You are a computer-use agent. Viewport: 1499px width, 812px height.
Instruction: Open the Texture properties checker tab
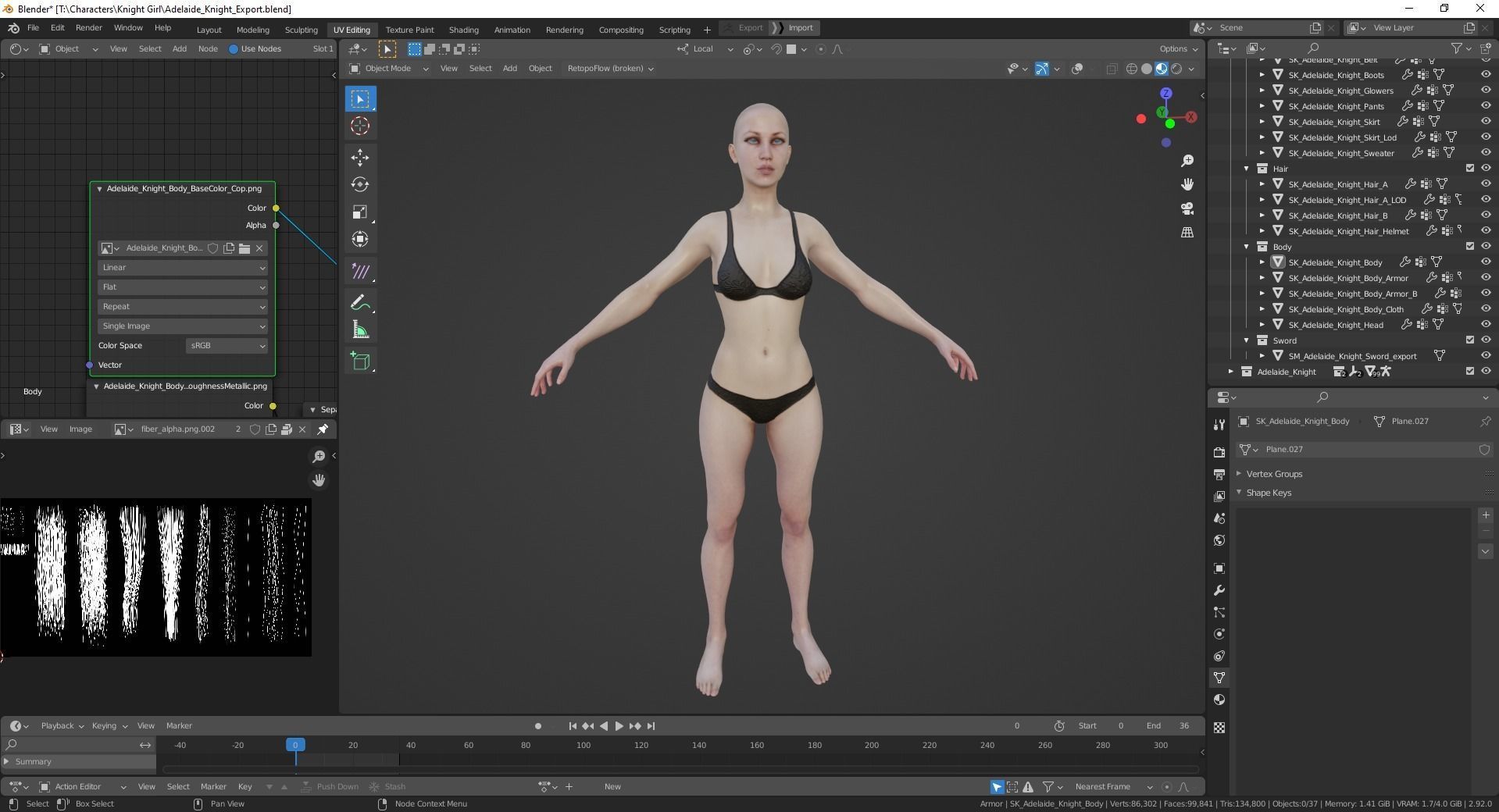pos(1219,728)
